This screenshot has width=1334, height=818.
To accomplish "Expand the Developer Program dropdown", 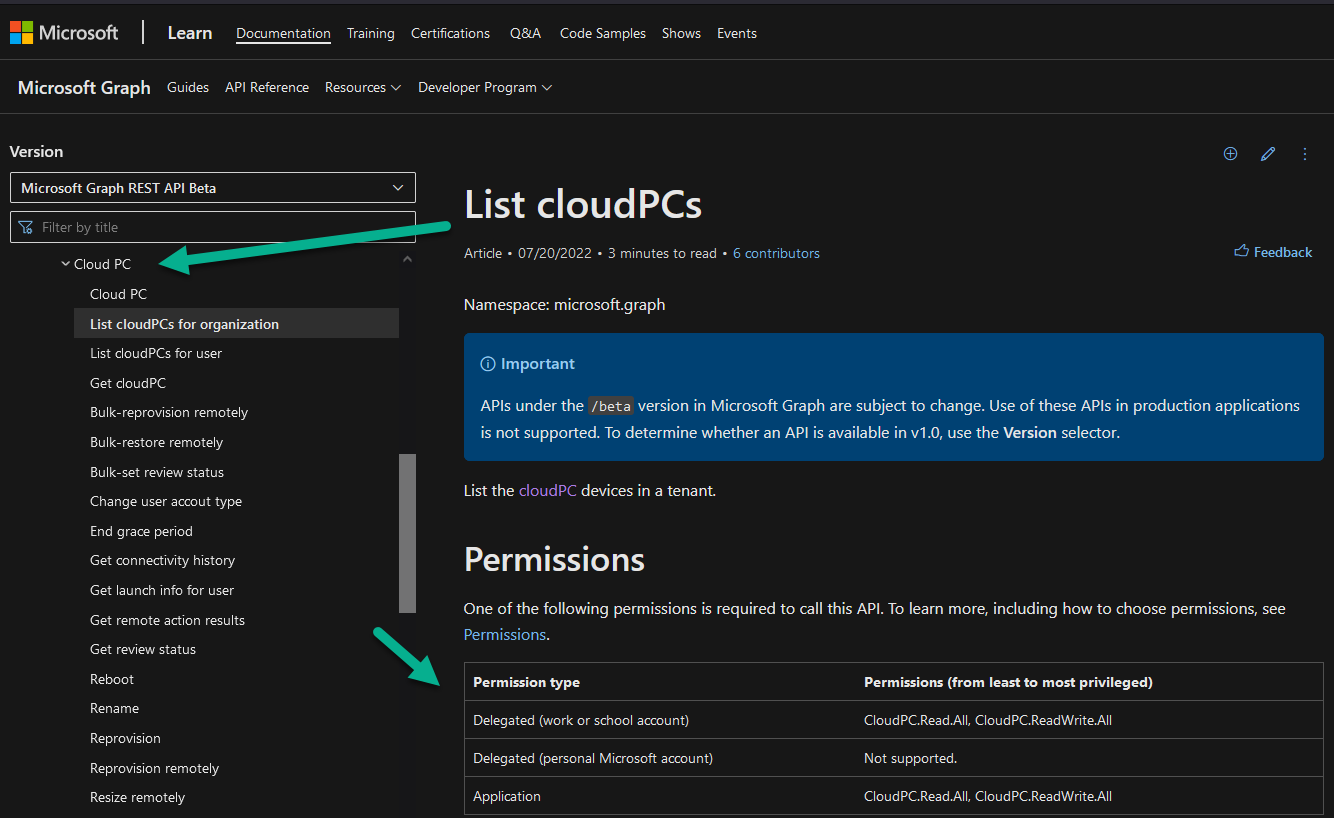I will [x=485, y=88].
